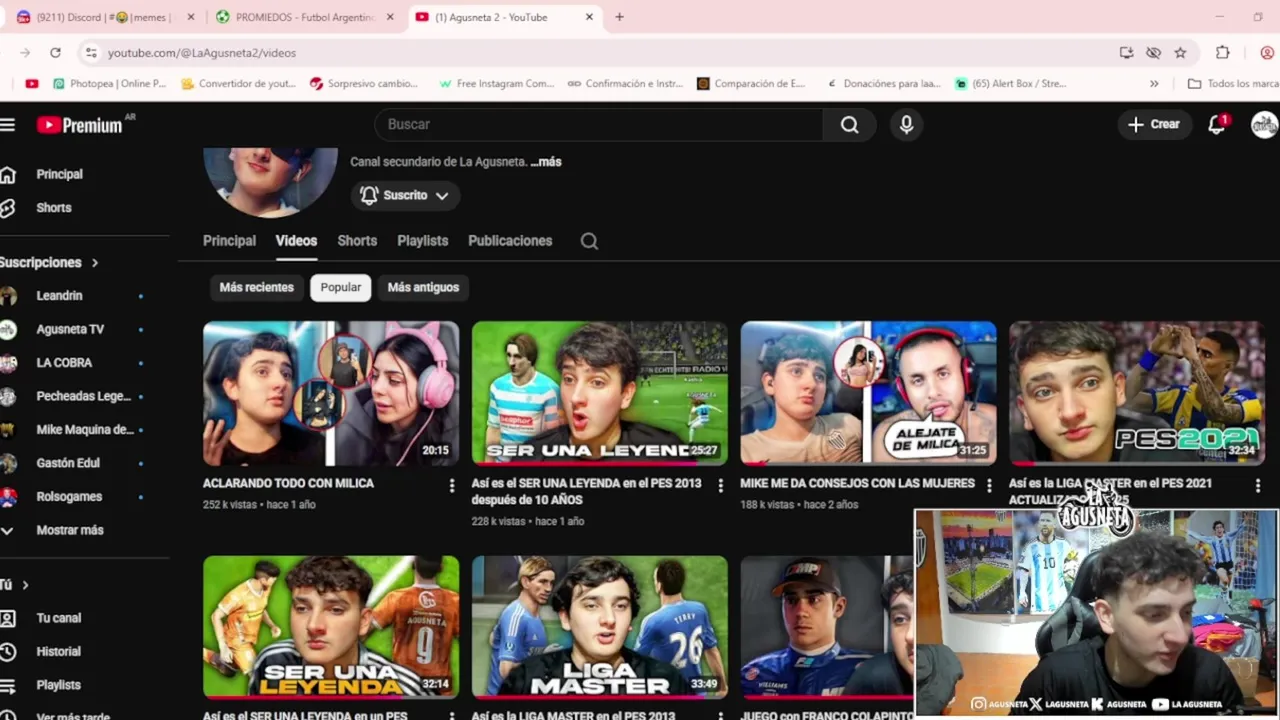The height and width of the screenshot is (720, 1280).
Task: Open Tu canal in sidebar
Action: pyautogui.click(x=58, y=618)
